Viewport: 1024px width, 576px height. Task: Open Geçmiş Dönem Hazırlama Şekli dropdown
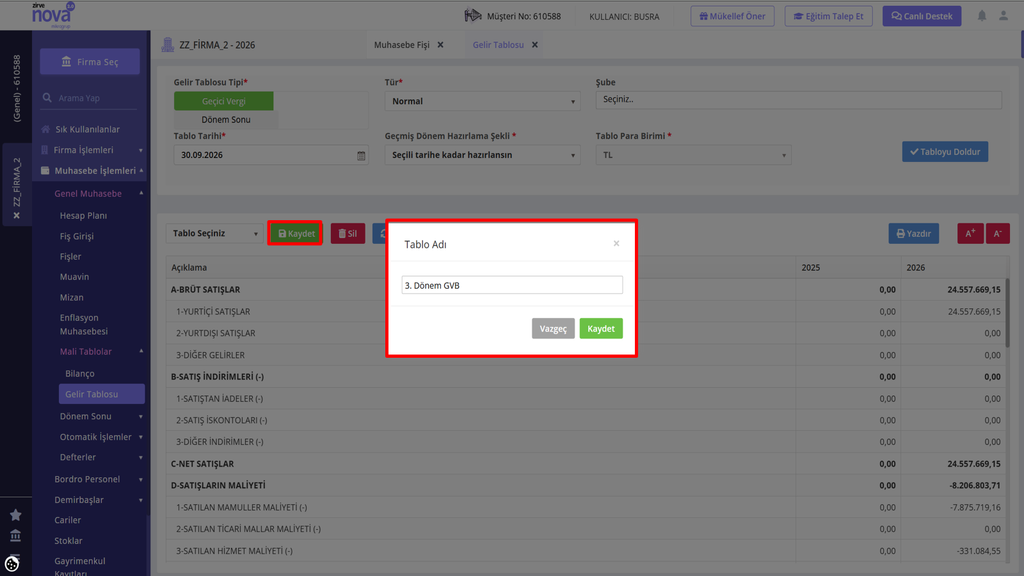482,155
